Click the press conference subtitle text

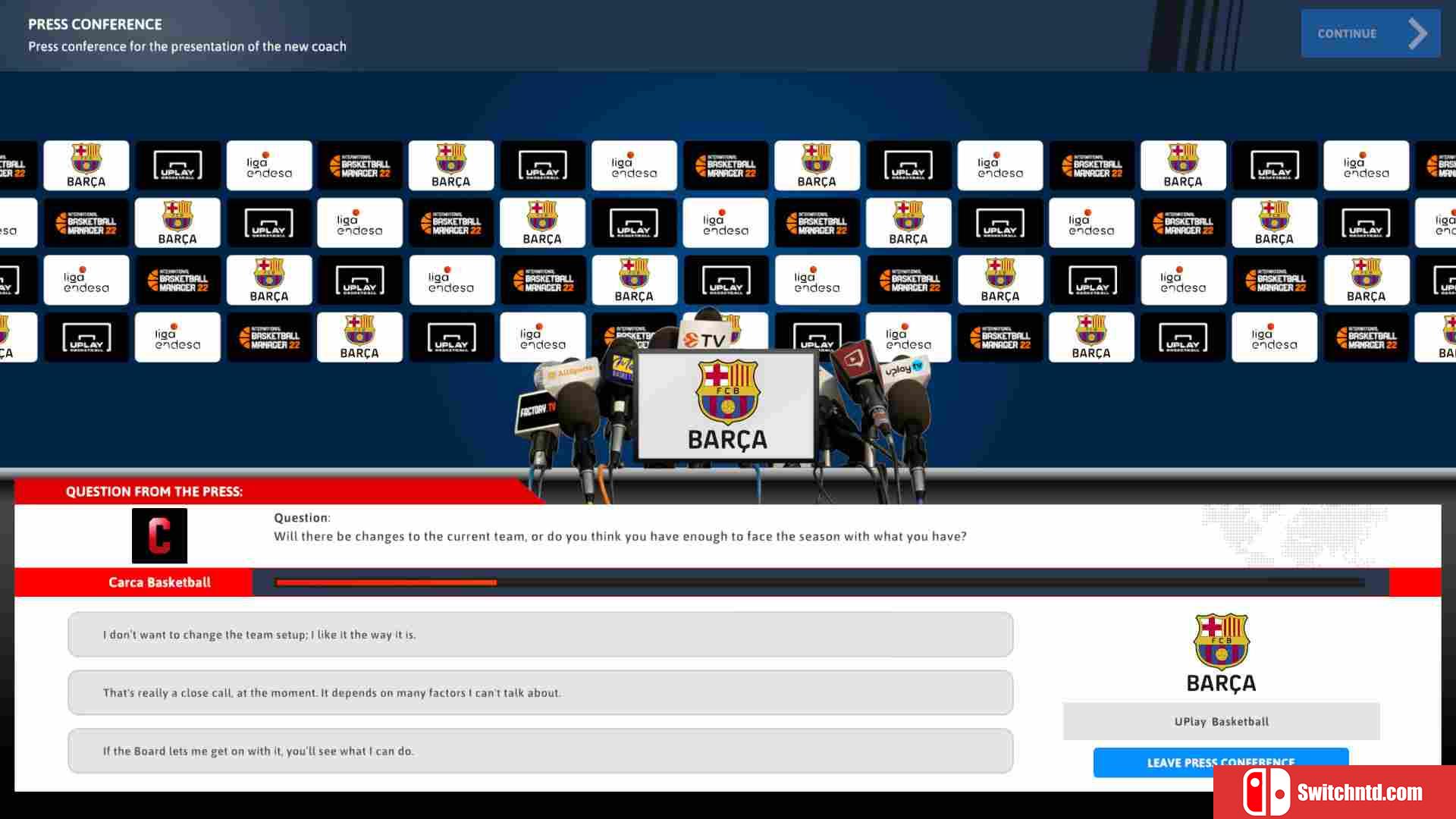click(x=187, y=46)
